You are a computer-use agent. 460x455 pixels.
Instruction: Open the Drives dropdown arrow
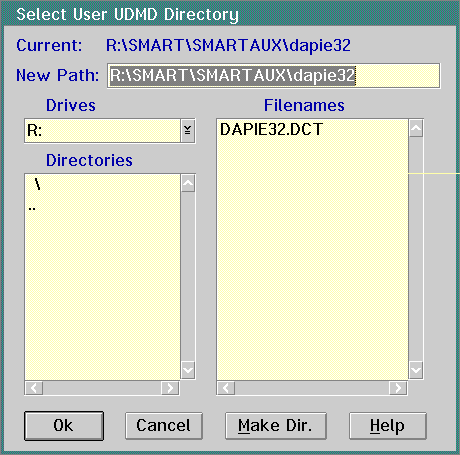[188, 130]
